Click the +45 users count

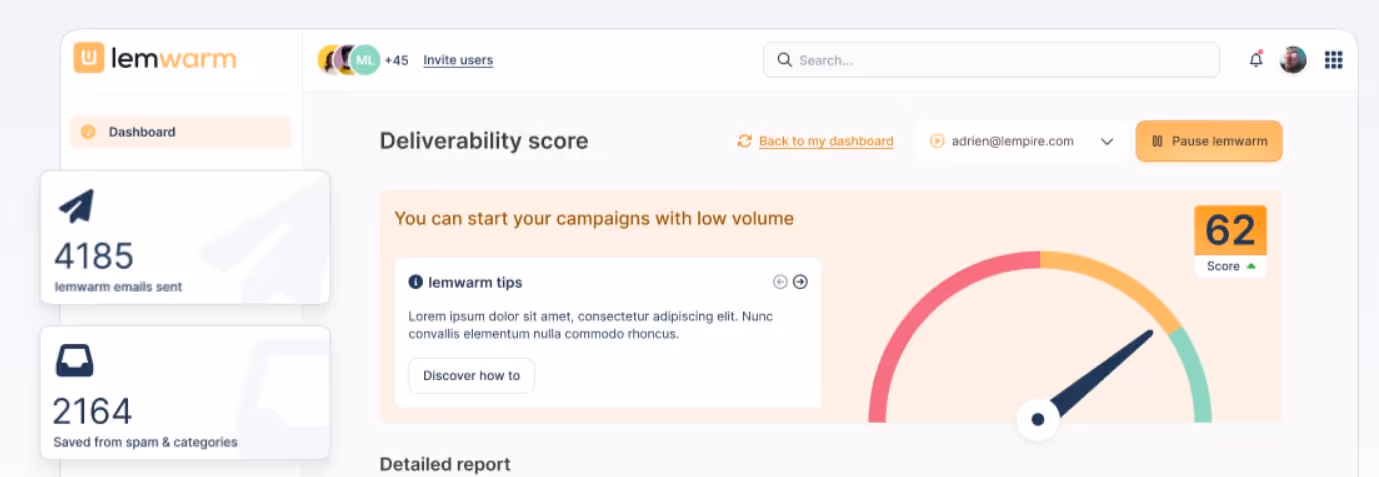(x=396, y=60)
